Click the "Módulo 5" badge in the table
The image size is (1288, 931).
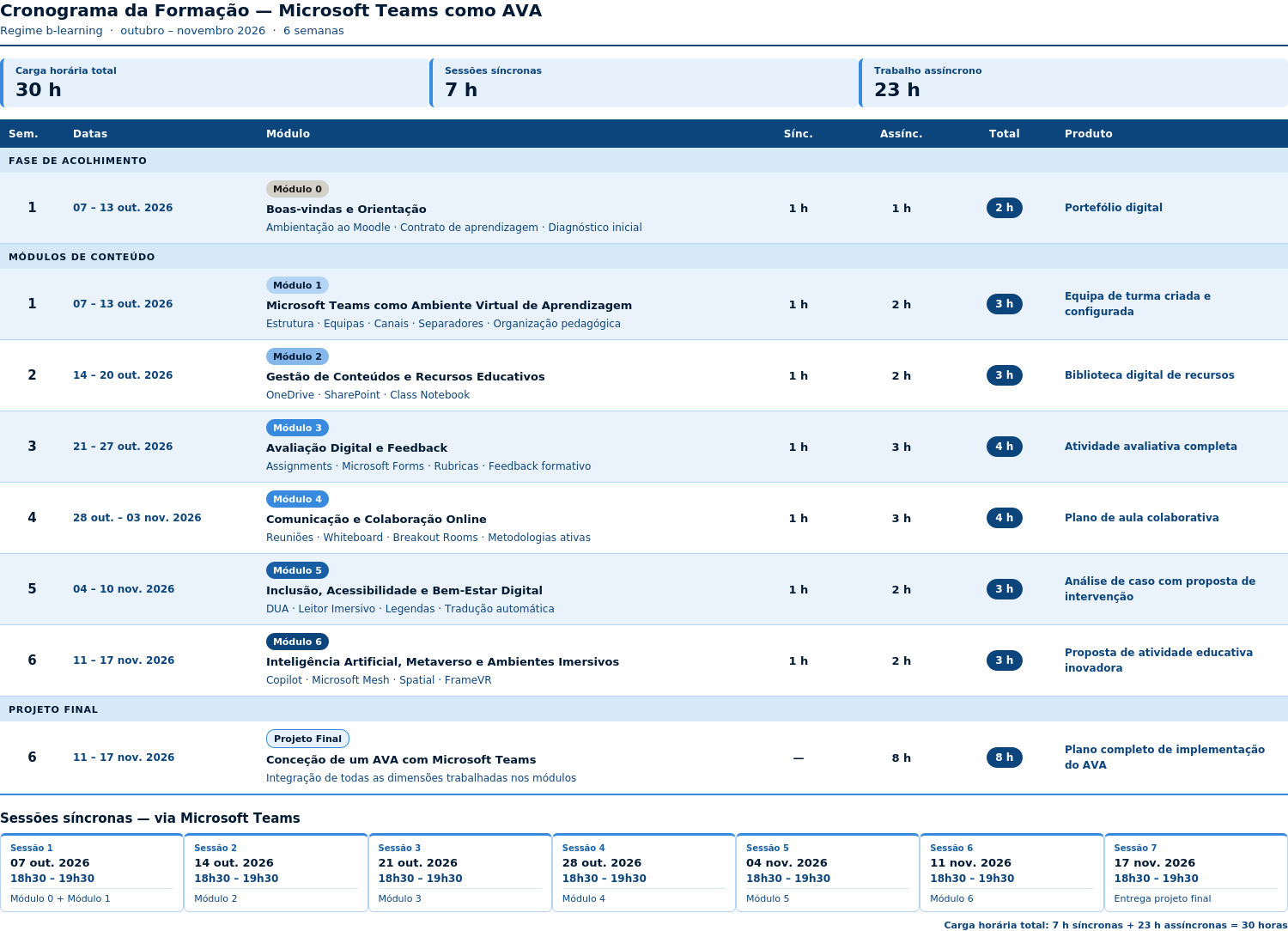click(297, 570)
